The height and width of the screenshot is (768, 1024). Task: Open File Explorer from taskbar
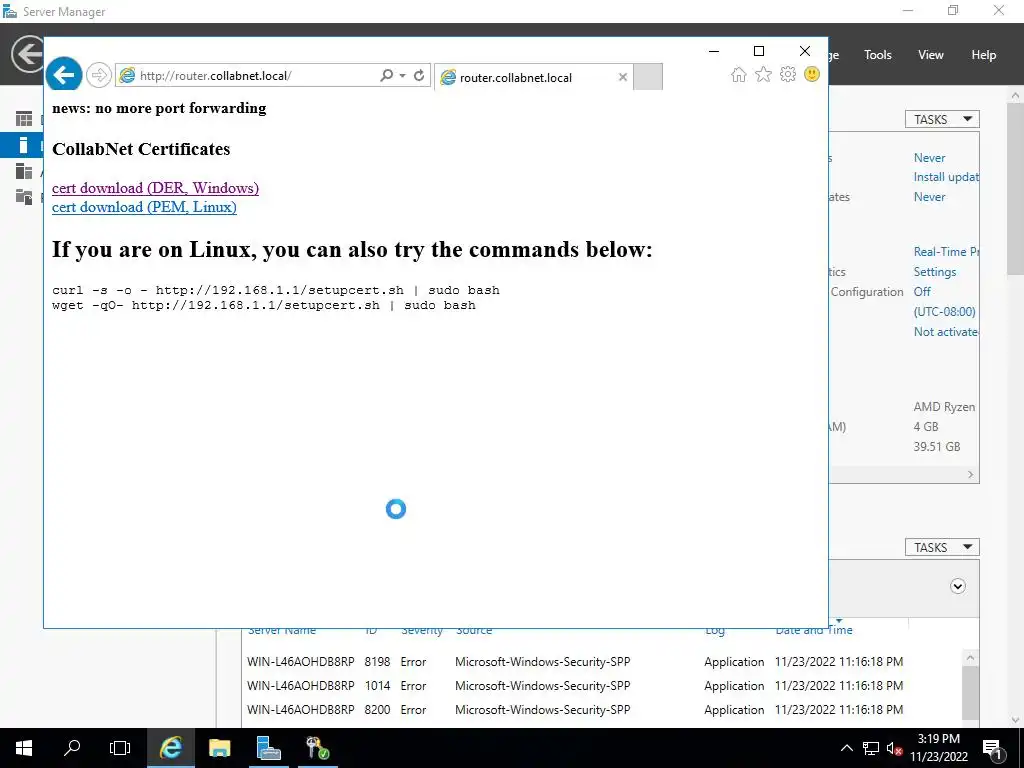click(219, 748)
